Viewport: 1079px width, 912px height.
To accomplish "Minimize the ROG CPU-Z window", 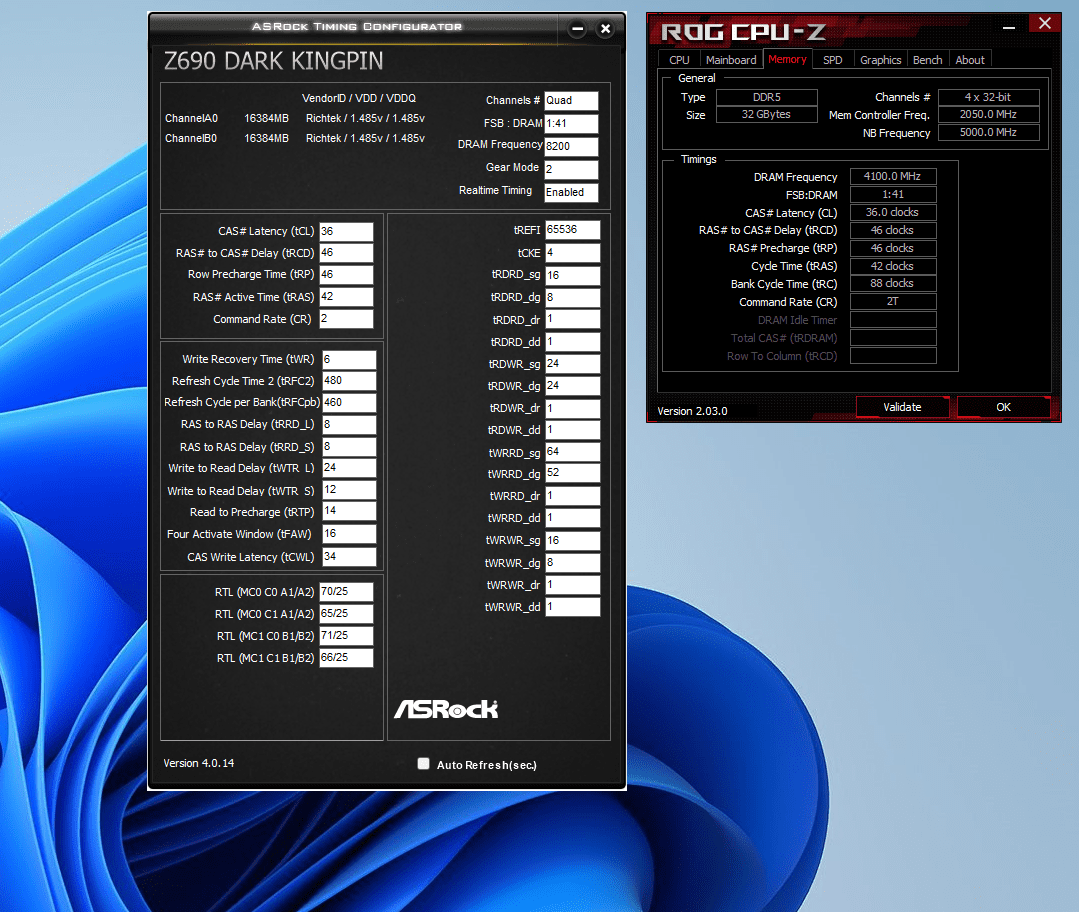I will click(1009, 28).
